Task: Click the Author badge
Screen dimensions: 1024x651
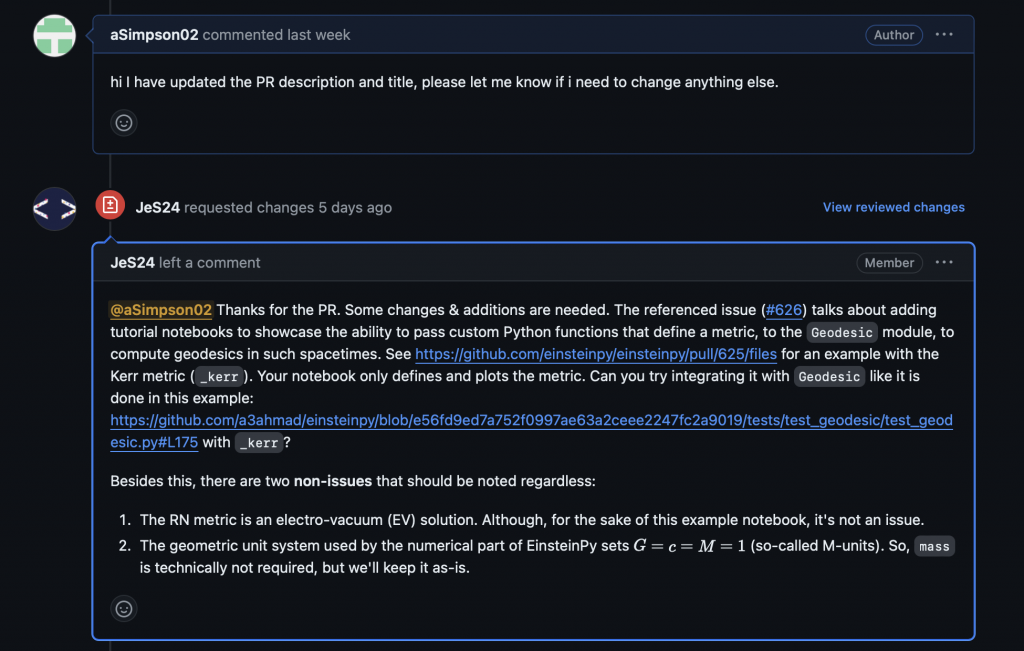Action: point(893,35)
